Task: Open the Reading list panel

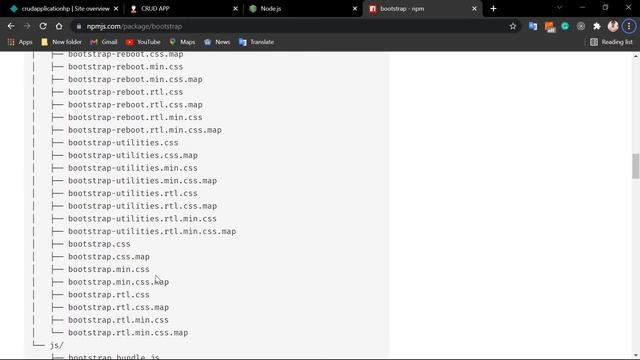Action: (x=611, y=42)
